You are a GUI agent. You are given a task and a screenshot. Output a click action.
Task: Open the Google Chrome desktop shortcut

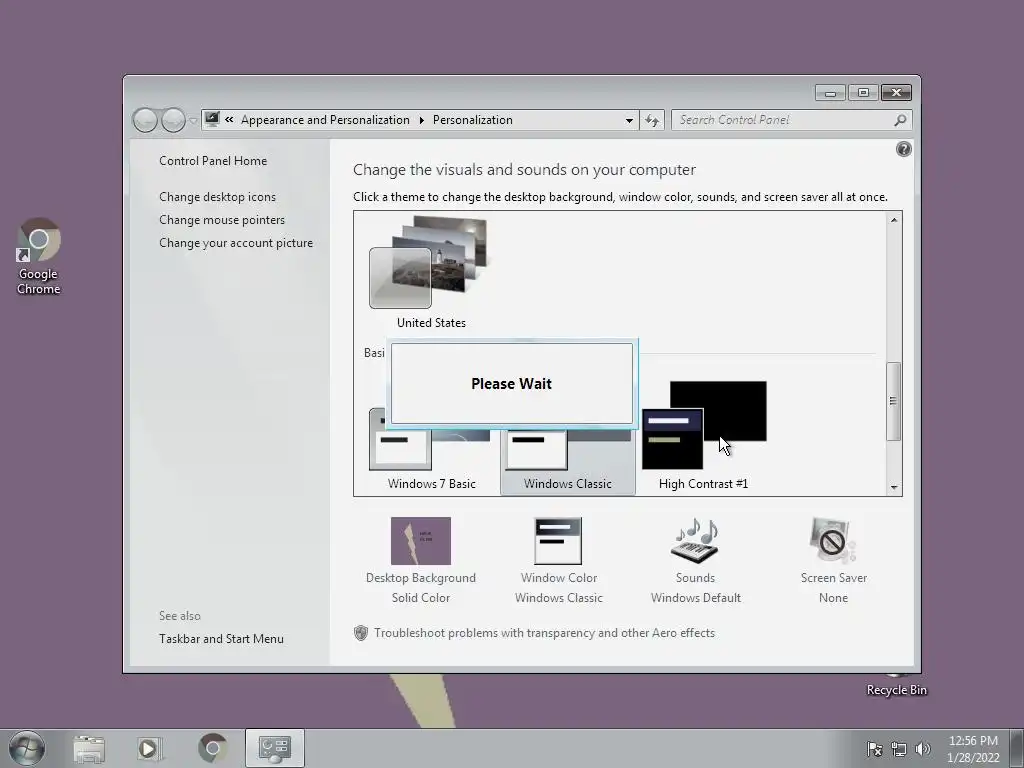pyautogui.click(x=39, y=257)
